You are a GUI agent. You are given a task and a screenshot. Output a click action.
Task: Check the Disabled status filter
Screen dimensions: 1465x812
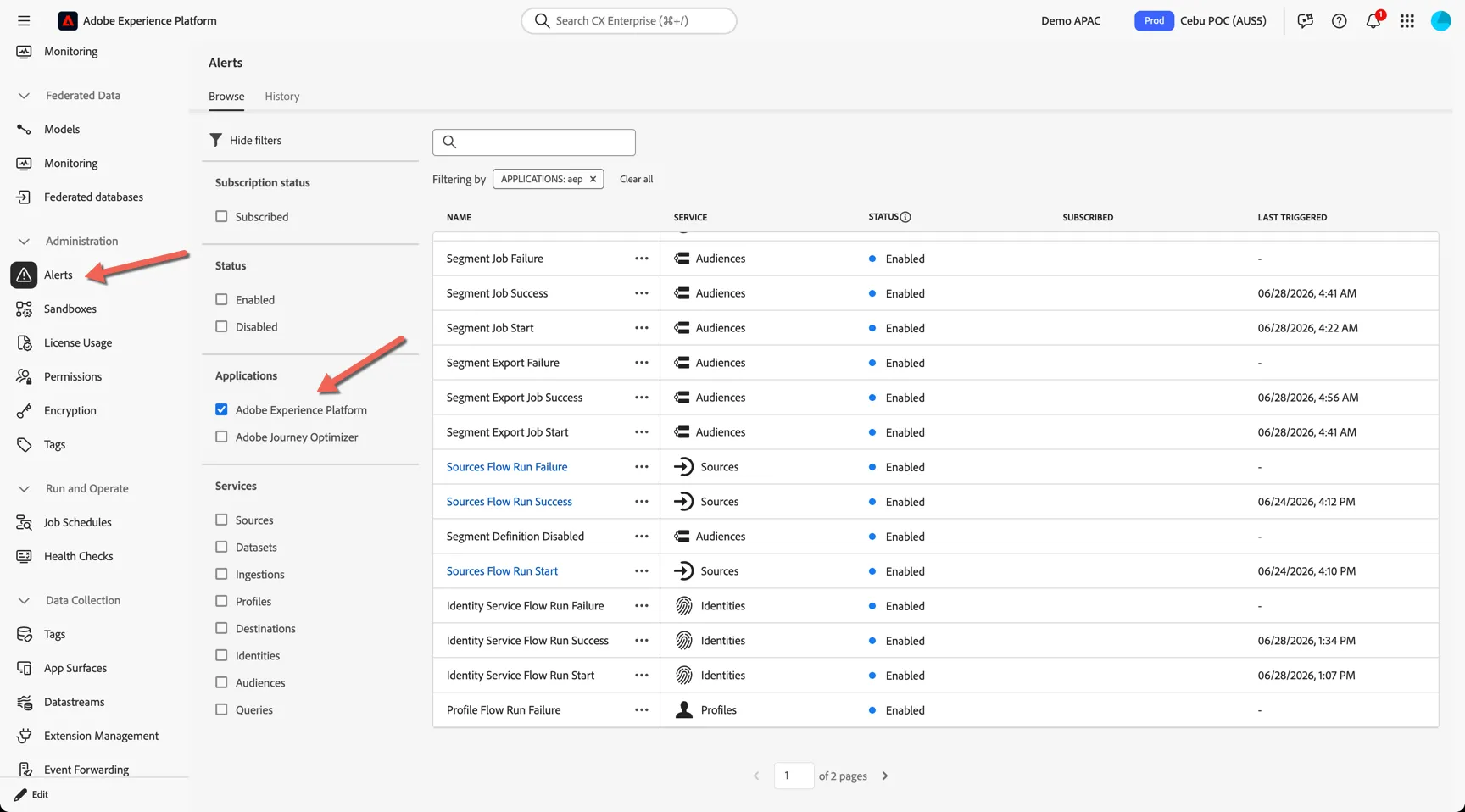point(221,326)
